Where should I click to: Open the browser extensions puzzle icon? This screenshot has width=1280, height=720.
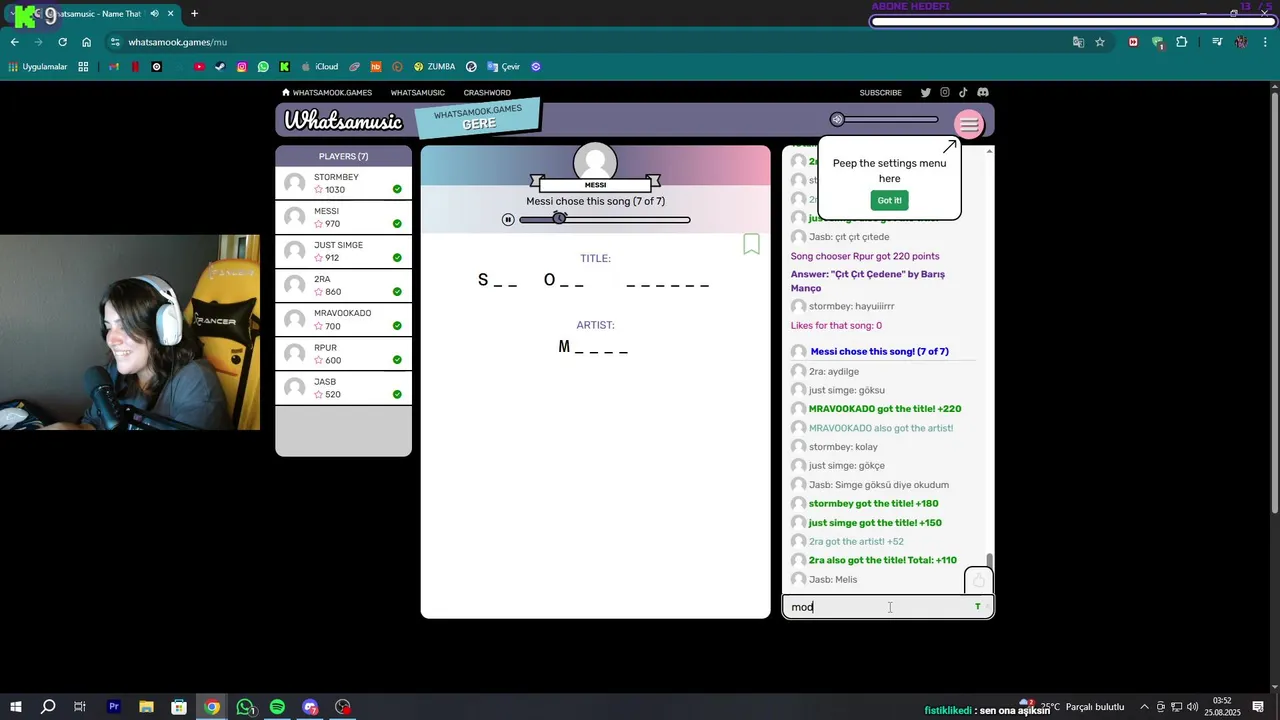click(x=1182, y=42)
